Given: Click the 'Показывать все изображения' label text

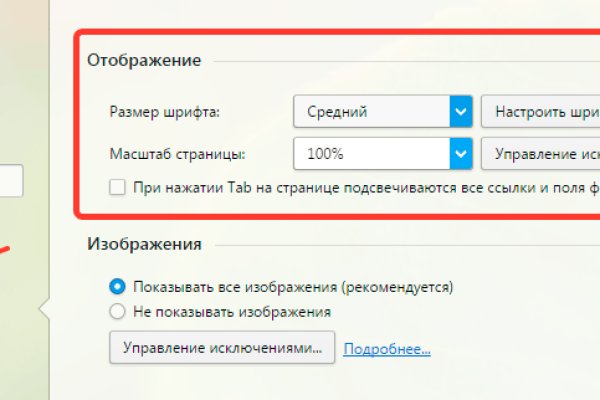Looking at the screenshot, I should [x=292, y=287].
